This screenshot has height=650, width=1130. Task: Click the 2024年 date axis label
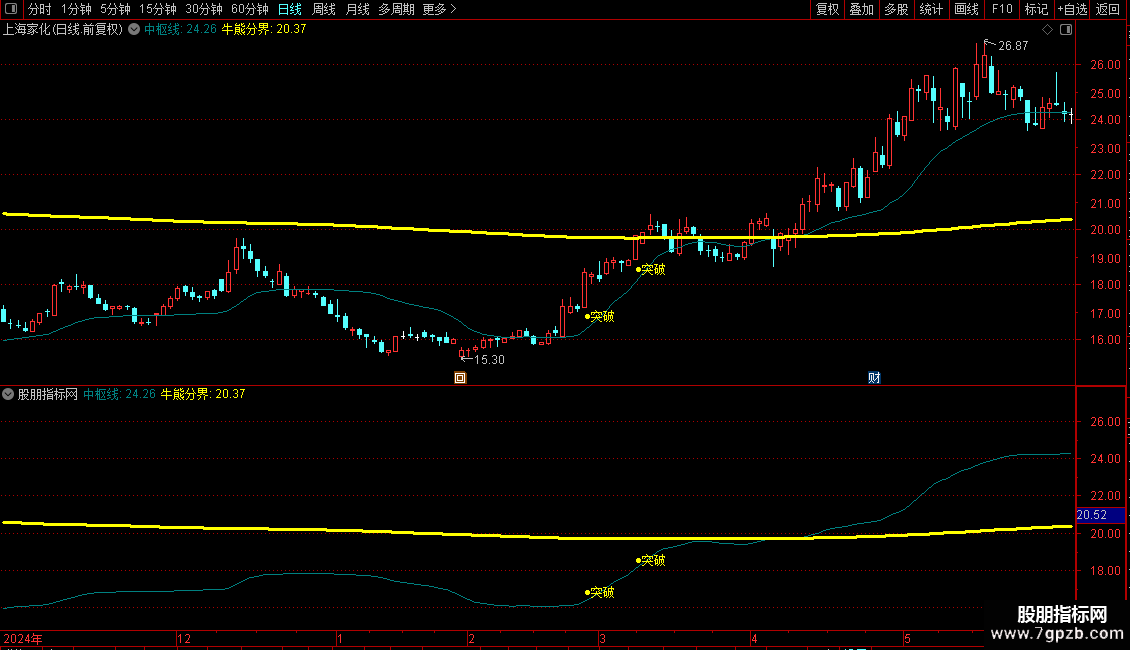pyautogui.click(x=23, y=638)
